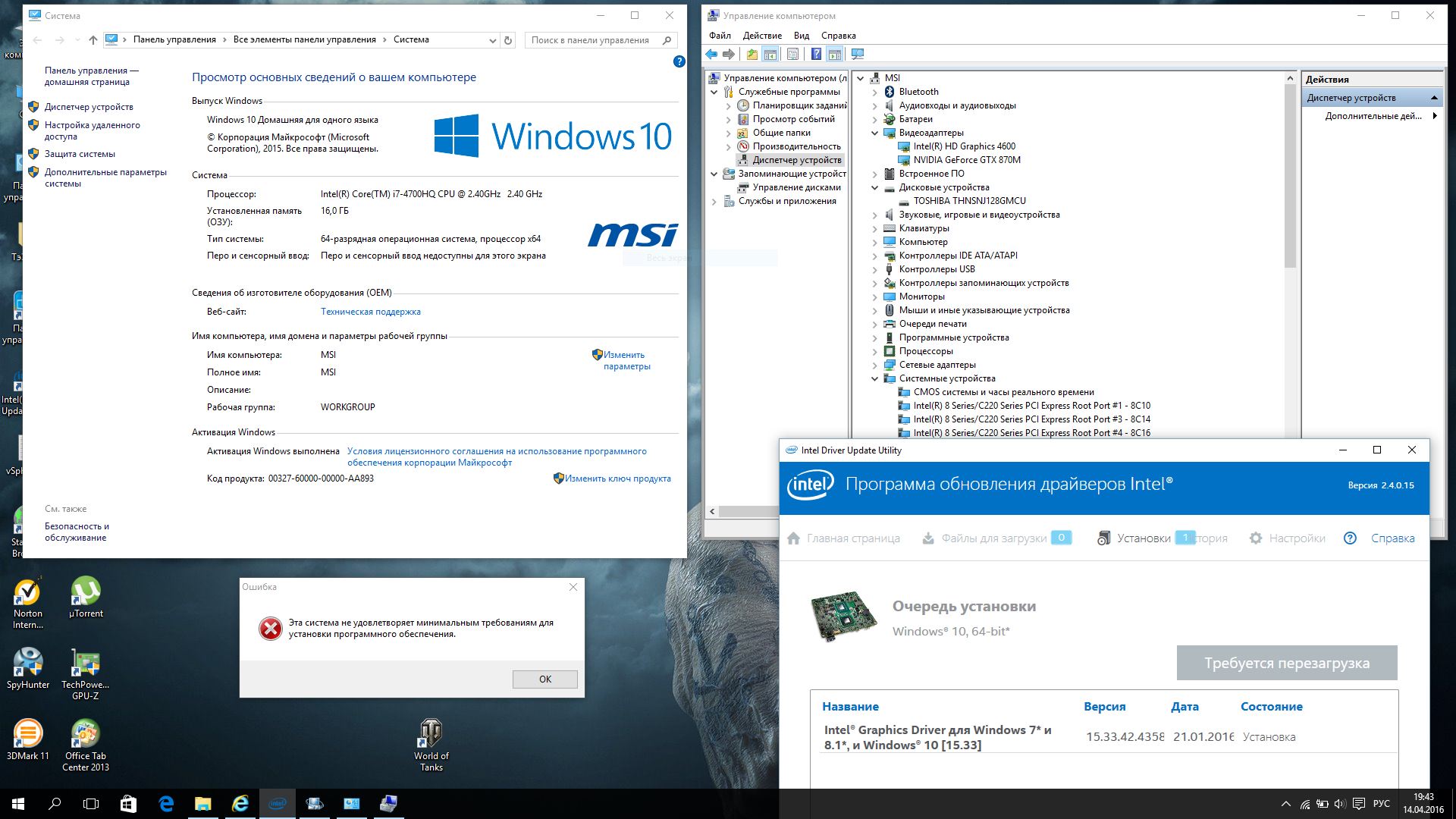Switch to Главная страница tab in Intel utility
Screen dimensions: 1456x819
coord(843,538)
